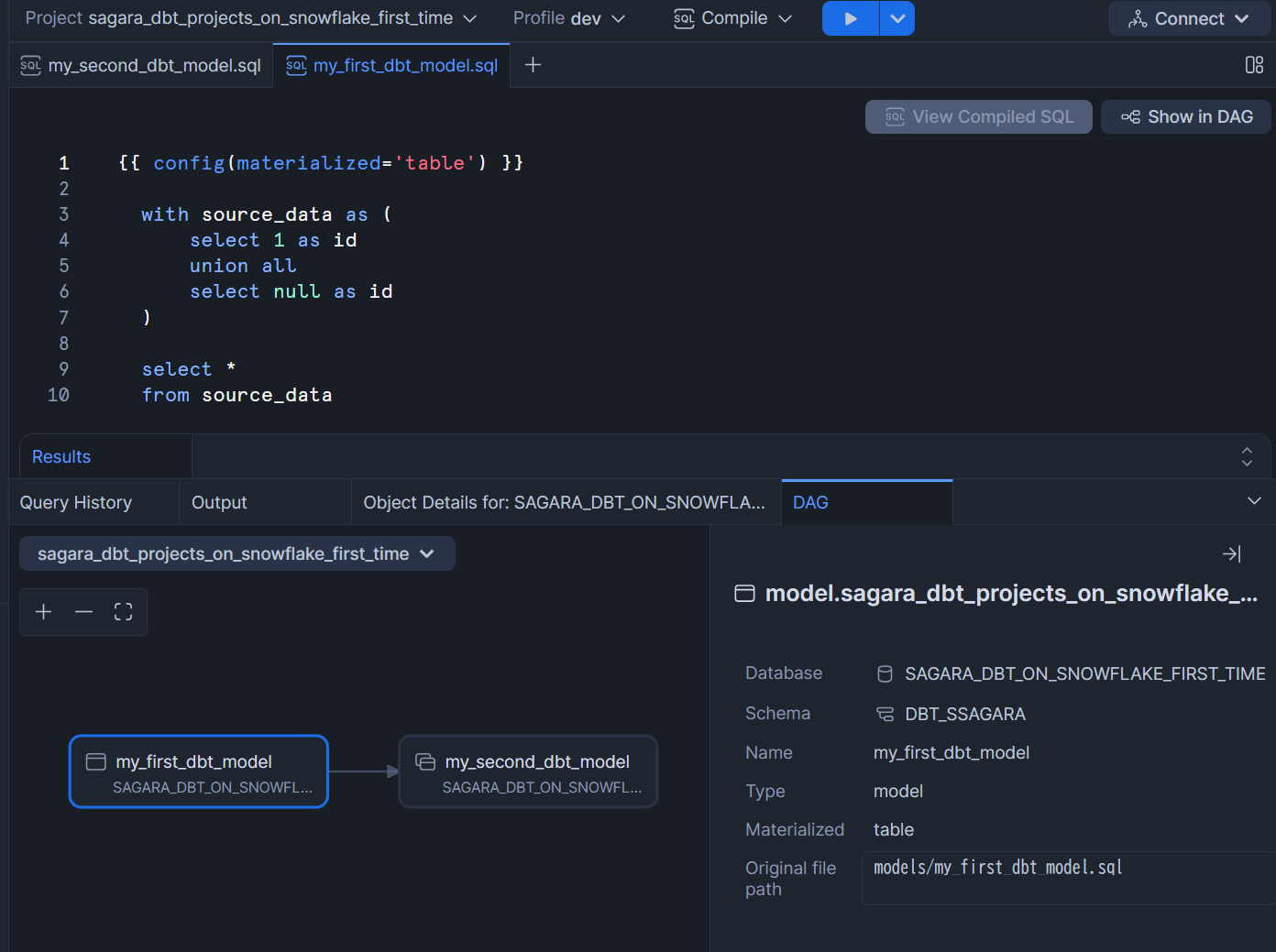The width and height of the screenshot is (1276, 952).
Task: Toggle the split editor layout icon
Action: click(1254, 65)
